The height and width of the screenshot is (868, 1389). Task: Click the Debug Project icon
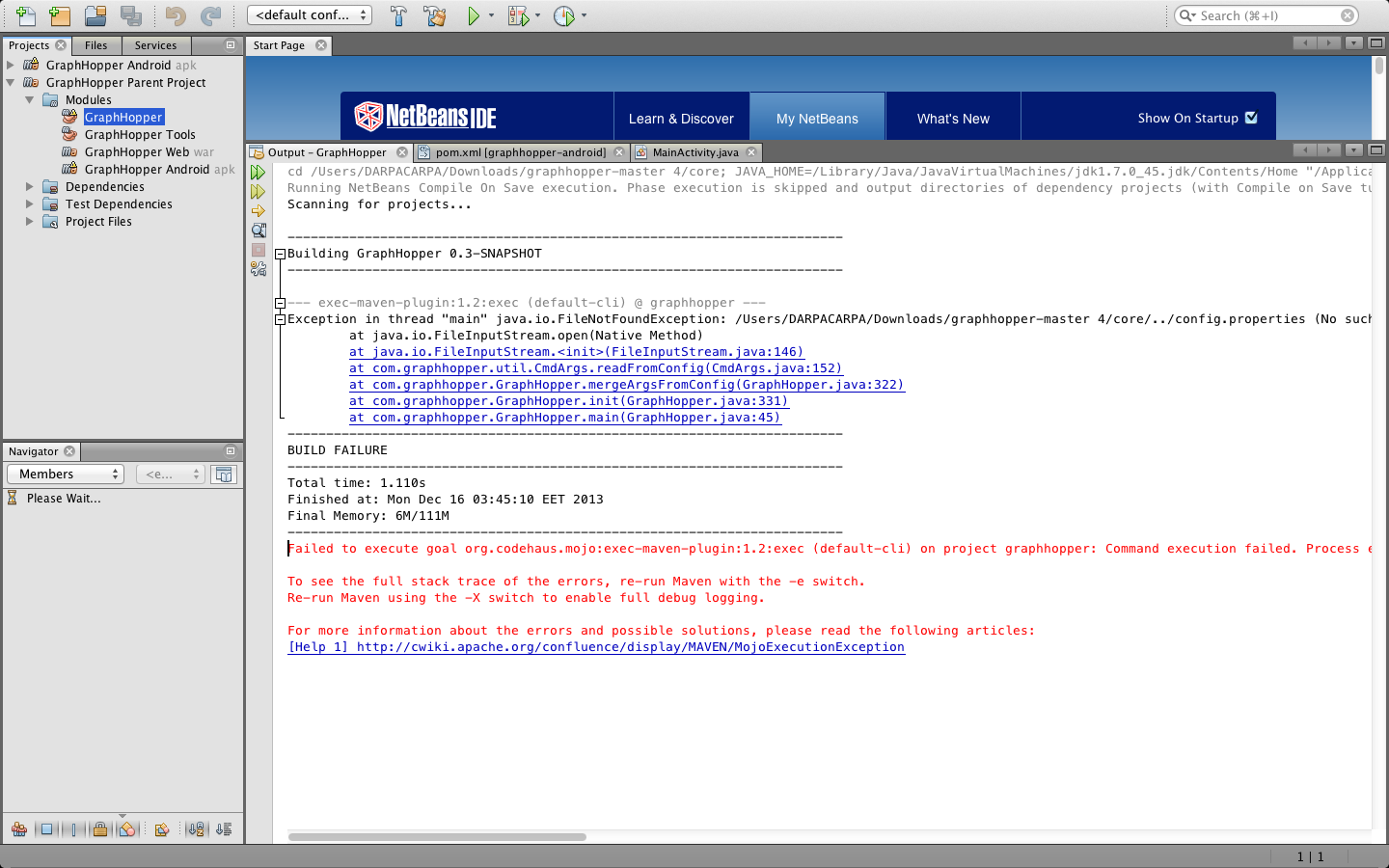pos(518,15)
